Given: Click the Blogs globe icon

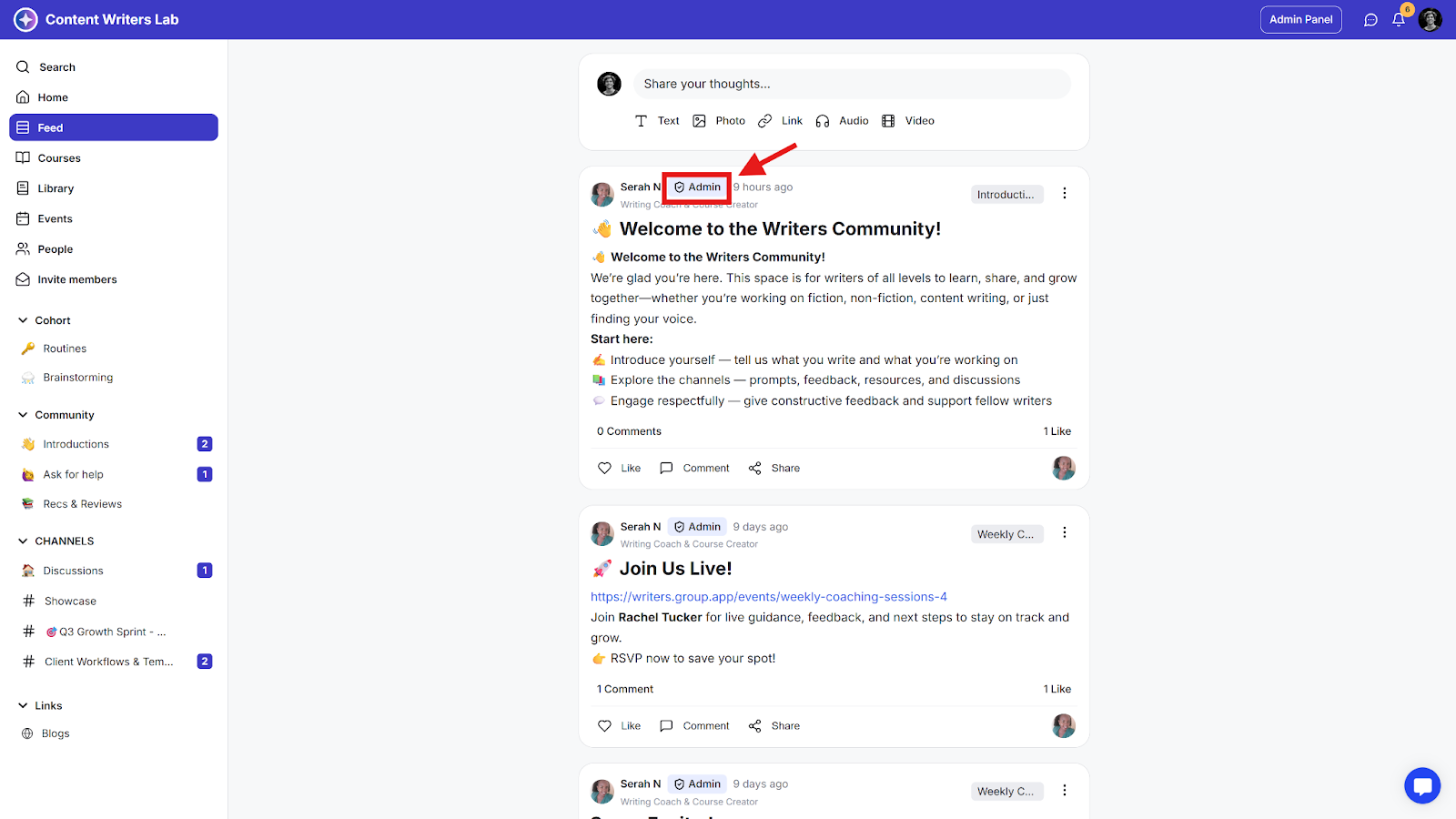Looking at the screenshot, I should (27, 733).
